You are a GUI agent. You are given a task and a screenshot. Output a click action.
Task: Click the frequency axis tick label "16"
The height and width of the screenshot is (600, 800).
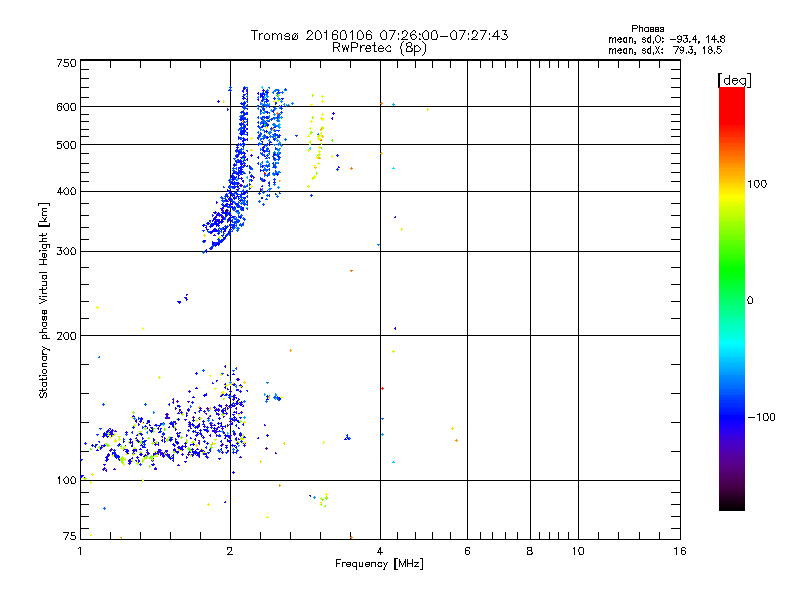(680, 551)
